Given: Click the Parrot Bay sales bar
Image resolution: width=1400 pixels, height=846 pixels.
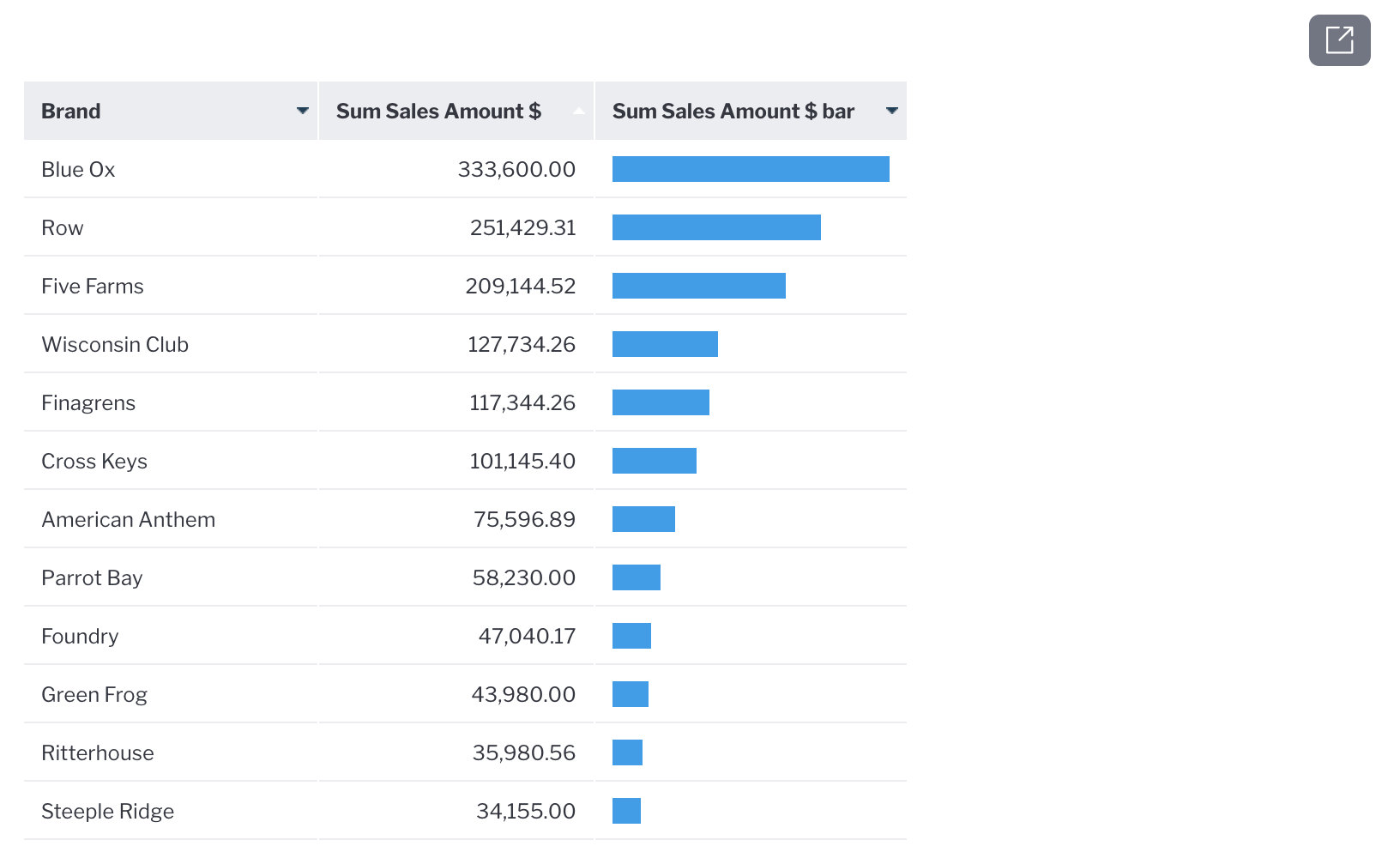Looking at the screenshot, I should tap(637, 577).
